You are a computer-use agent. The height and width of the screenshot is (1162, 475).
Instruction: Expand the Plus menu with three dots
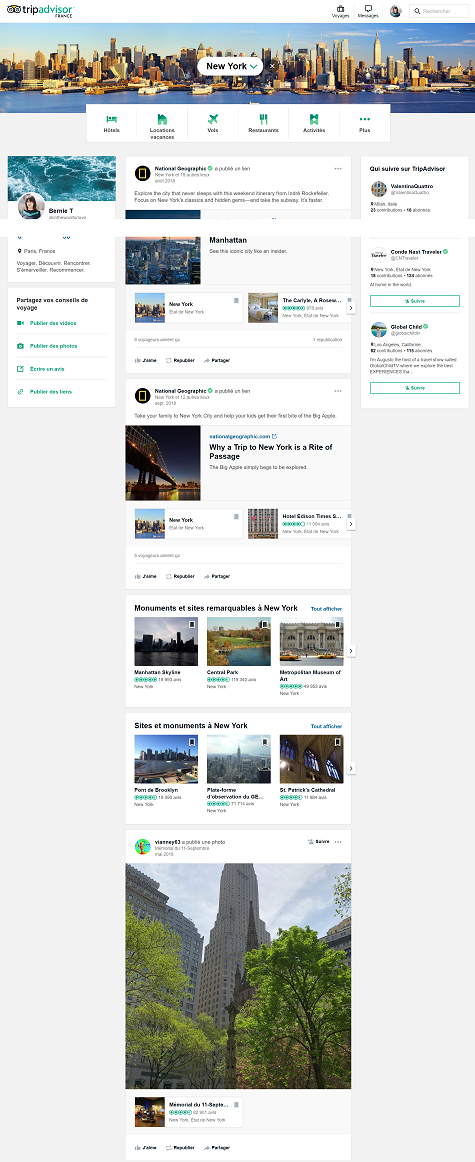pyautogui.click(x=365, y=123)
